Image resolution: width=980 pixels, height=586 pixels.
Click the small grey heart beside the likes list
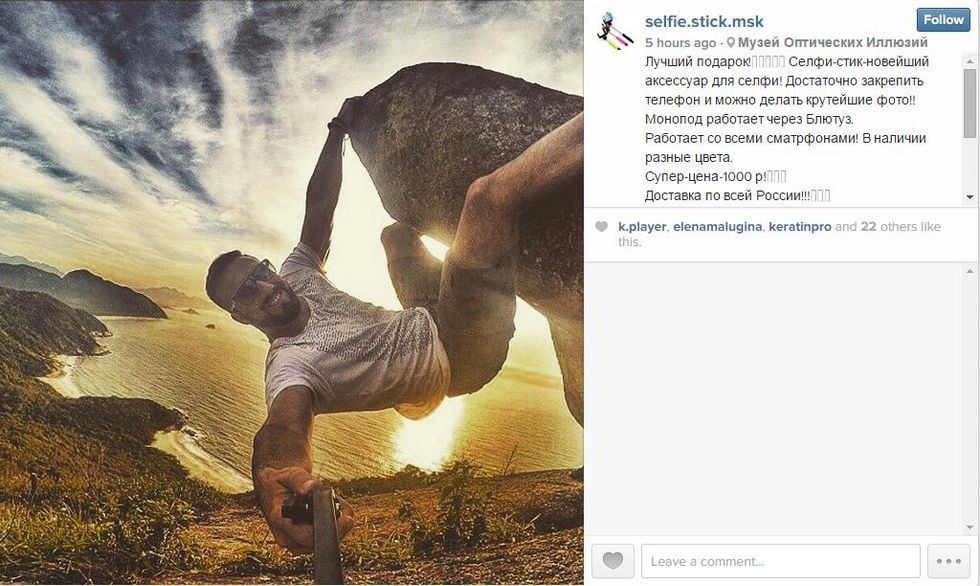(601, 227)
